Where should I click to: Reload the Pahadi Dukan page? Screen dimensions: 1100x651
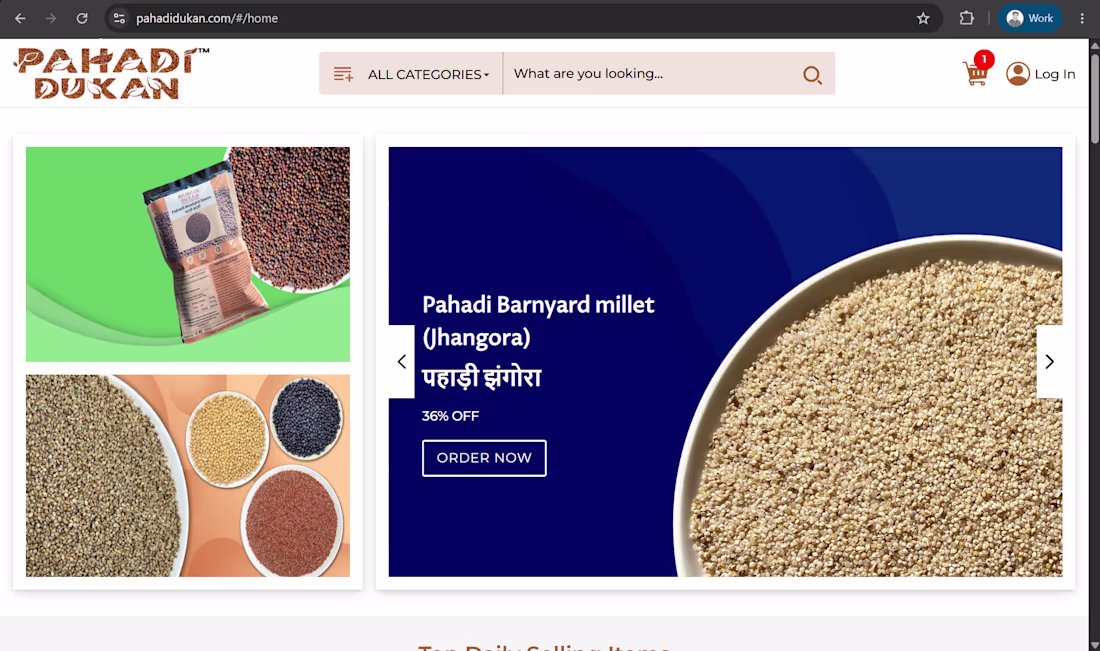click(82, 18)
